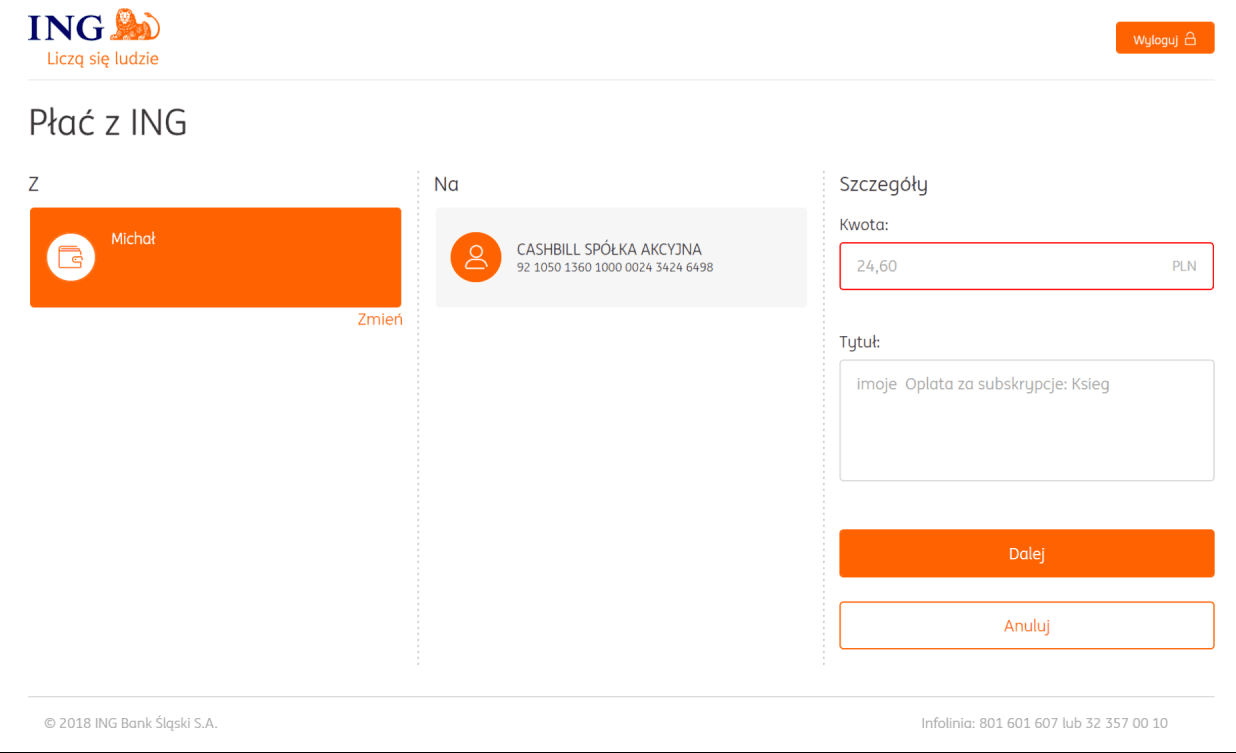Cancel the payment with Anuluj
1236x753 pixels.
1027,626
